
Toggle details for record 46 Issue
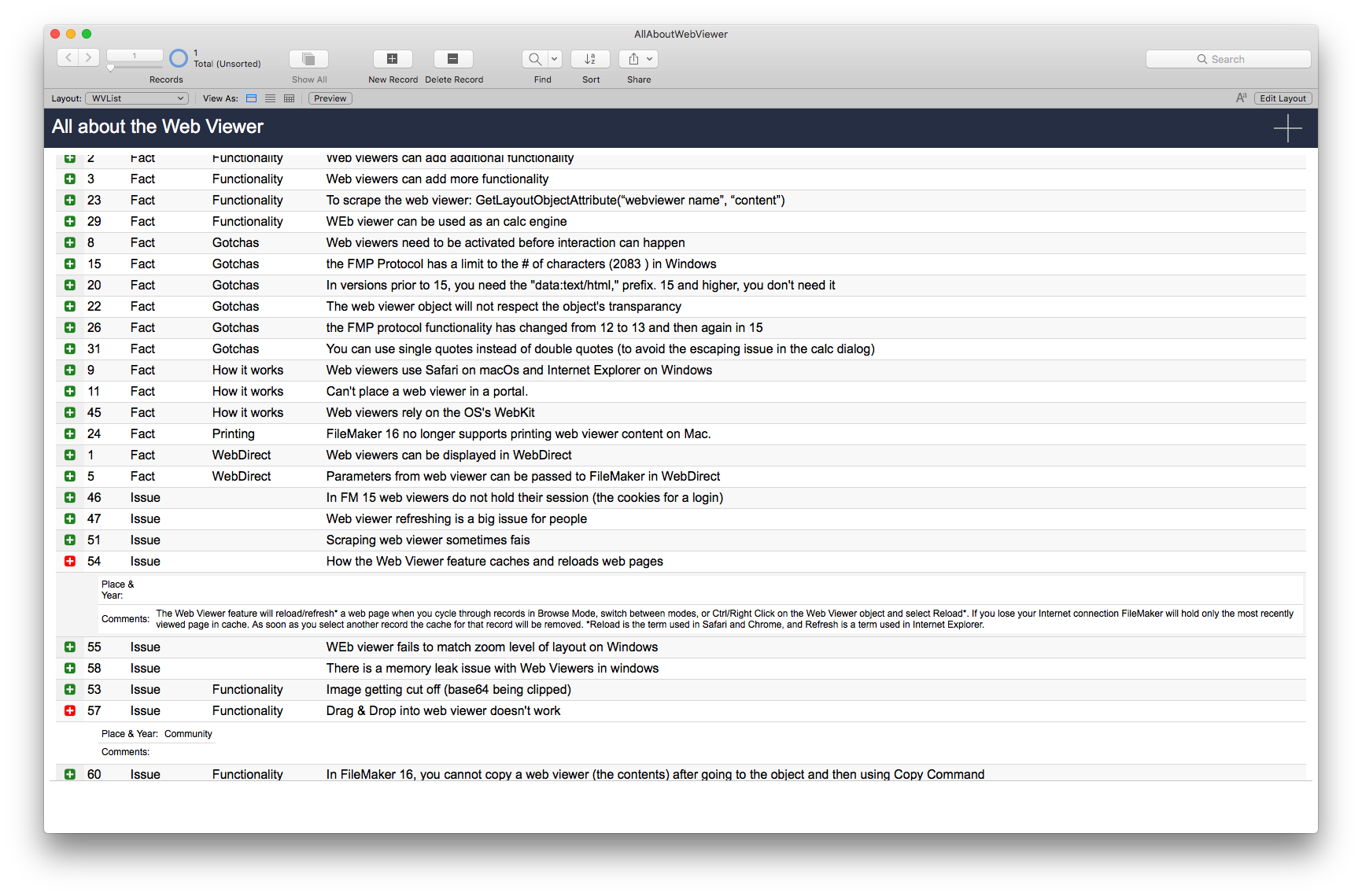70,498
